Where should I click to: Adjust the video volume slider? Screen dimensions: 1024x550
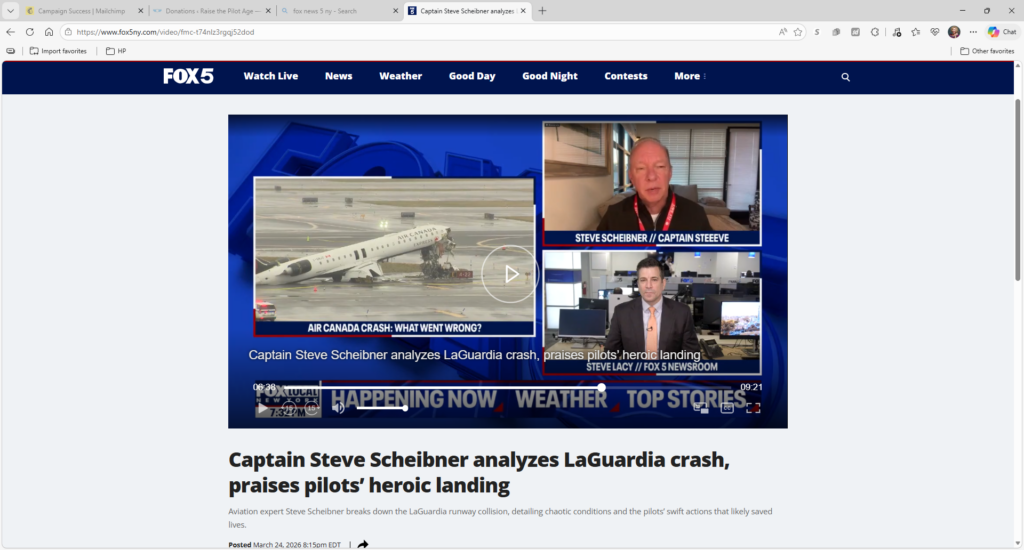382,408
